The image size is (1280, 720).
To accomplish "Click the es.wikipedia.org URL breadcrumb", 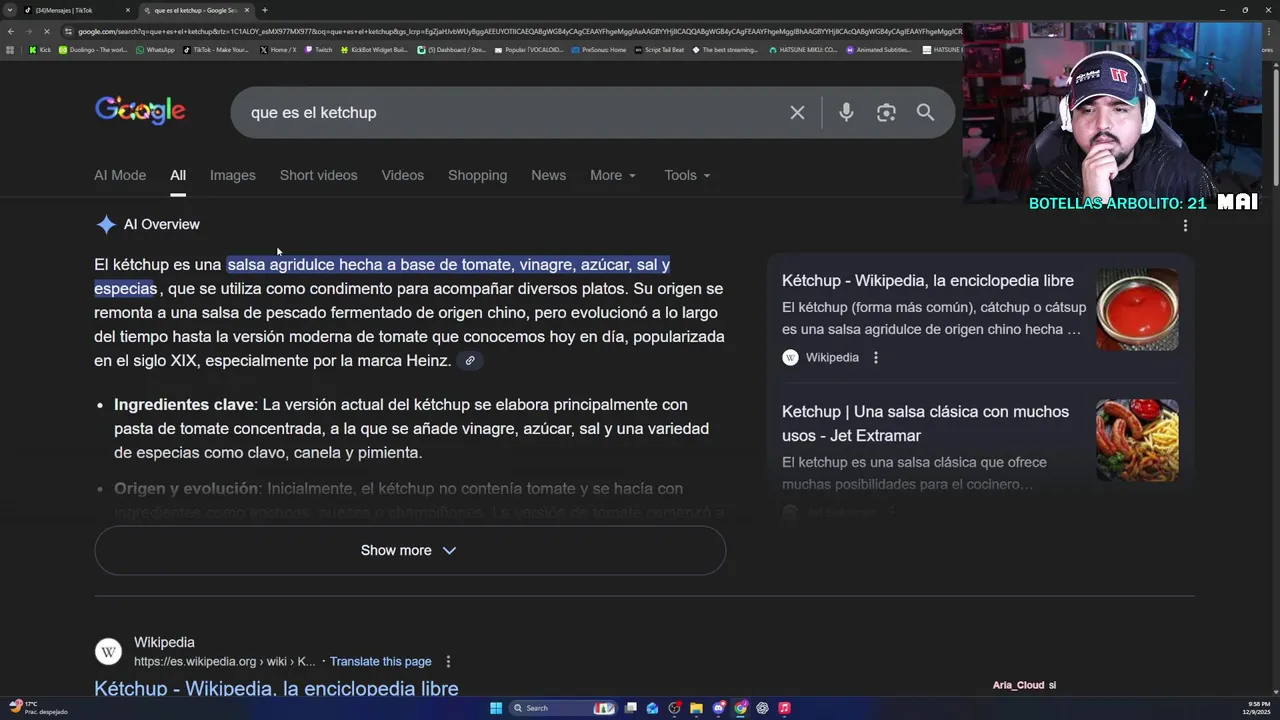I will coord(225,661).
